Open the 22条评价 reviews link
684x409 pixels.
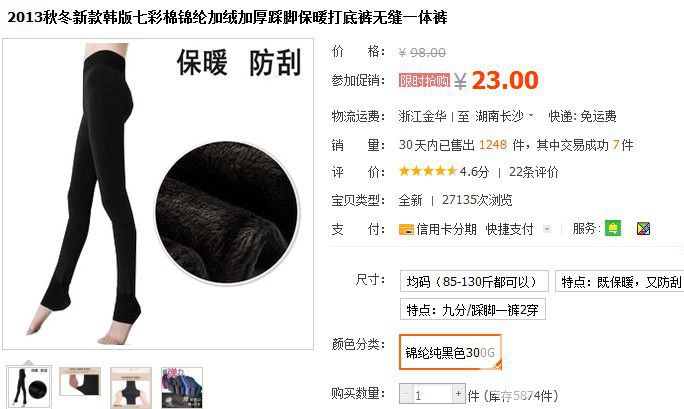point(534,172)
